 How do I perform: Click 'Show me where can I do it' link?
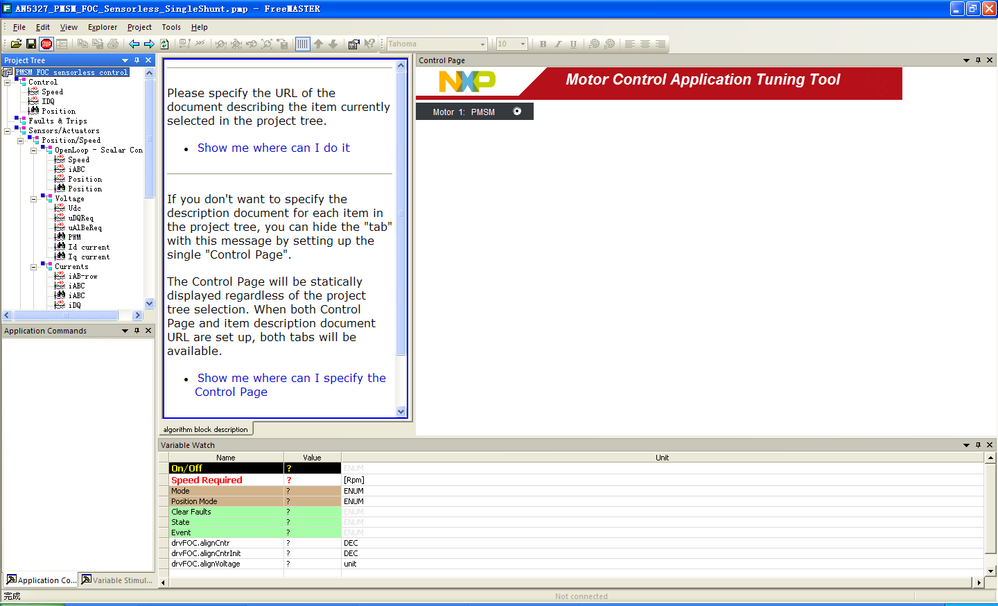click(274, 148)
